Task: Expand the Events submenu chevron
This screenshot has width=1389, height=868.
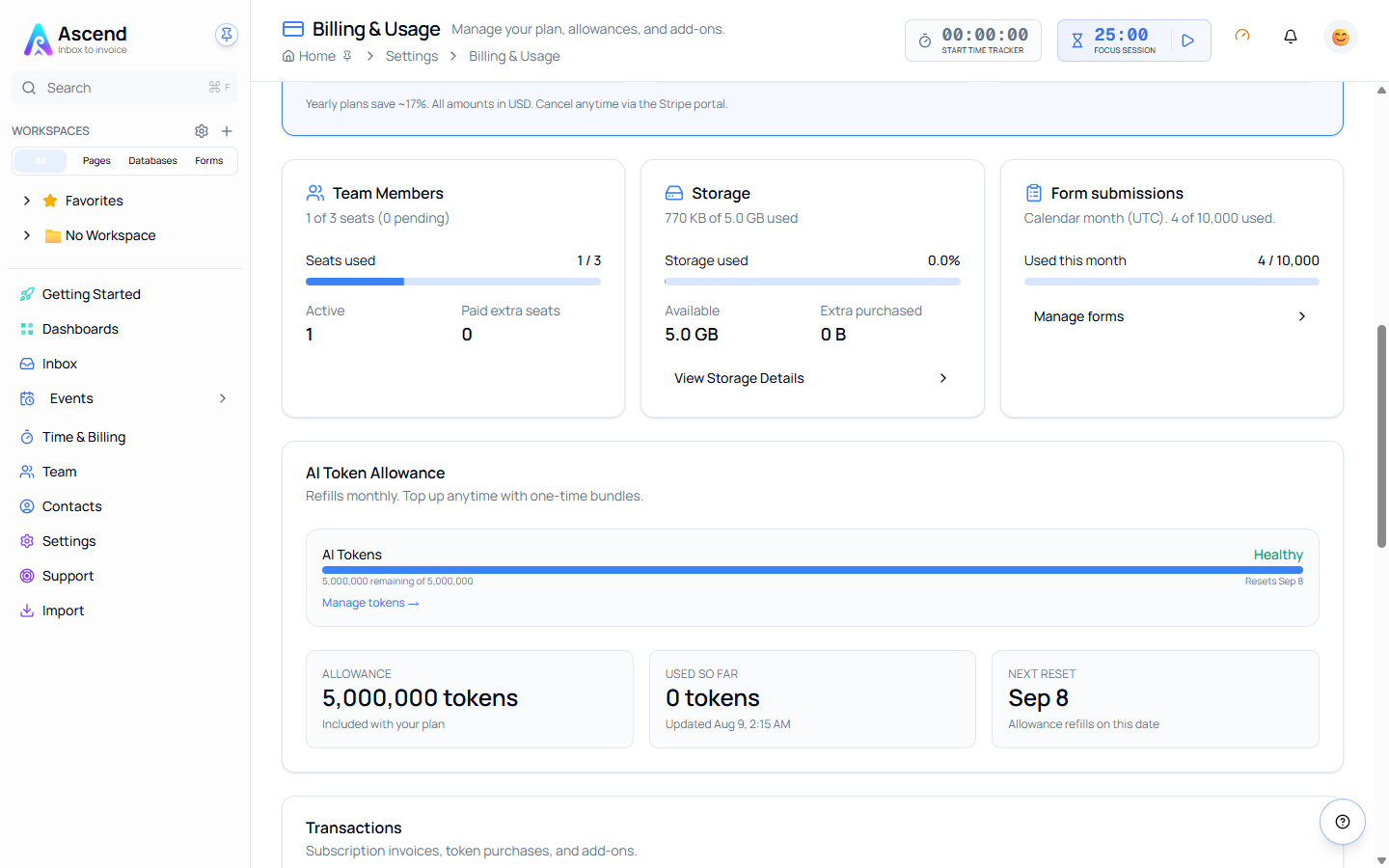Action: click(223, 398)
